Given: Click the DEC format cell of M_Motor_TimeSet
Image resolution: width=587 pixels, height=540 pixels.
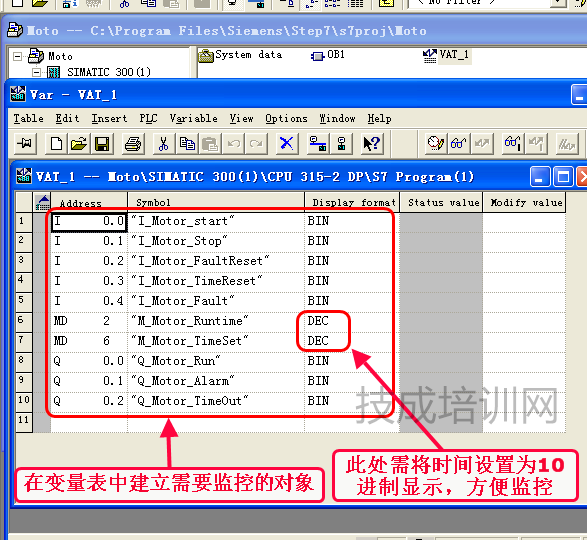Looking at the screenshot, I should coord(323,341).
